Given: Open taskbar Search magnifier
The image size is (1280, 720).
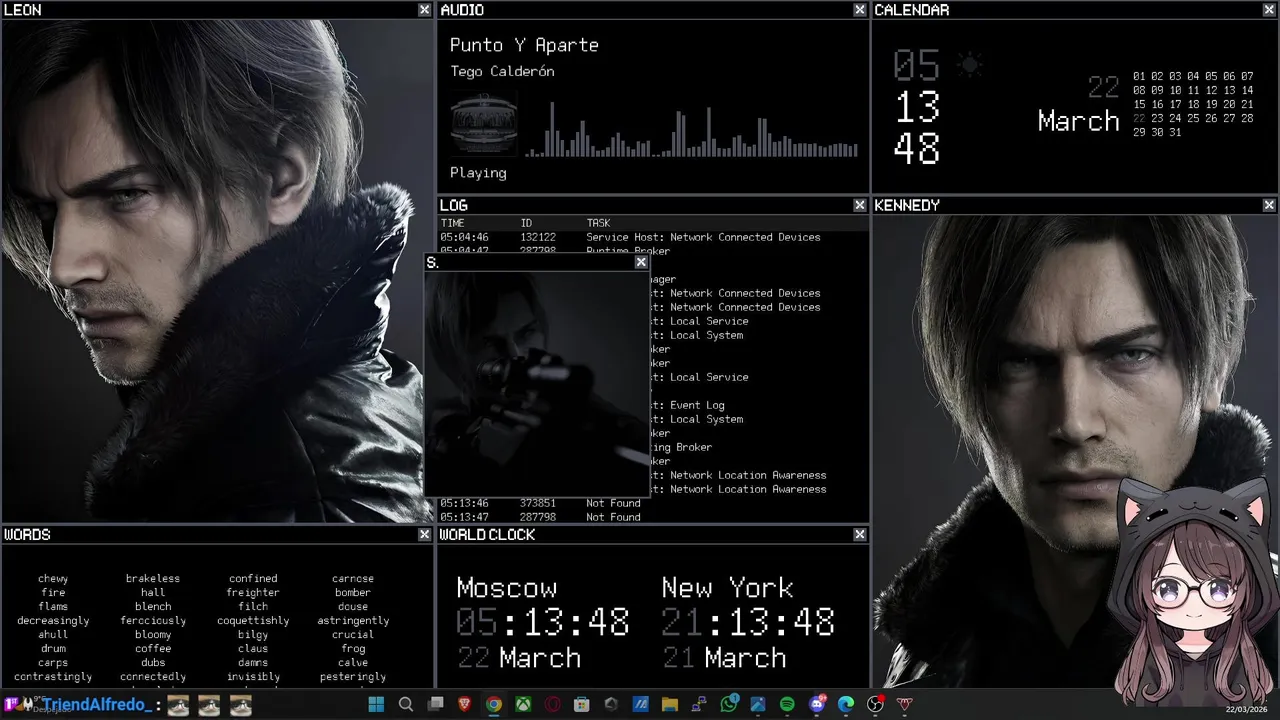Looking at the screenshot, I should 406,704.
